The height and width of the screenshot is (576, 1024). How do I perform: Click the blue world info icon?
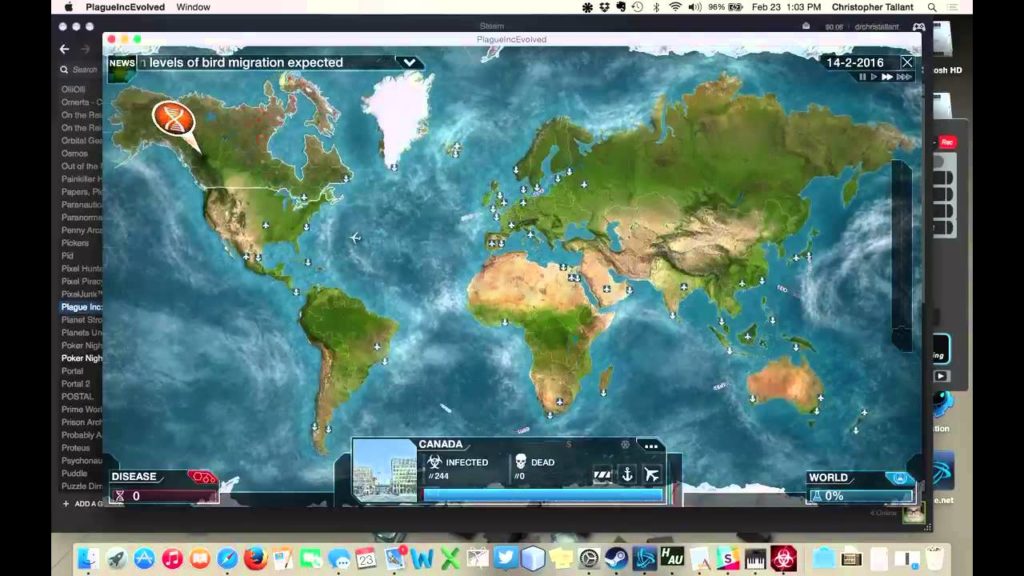(899, 478)
